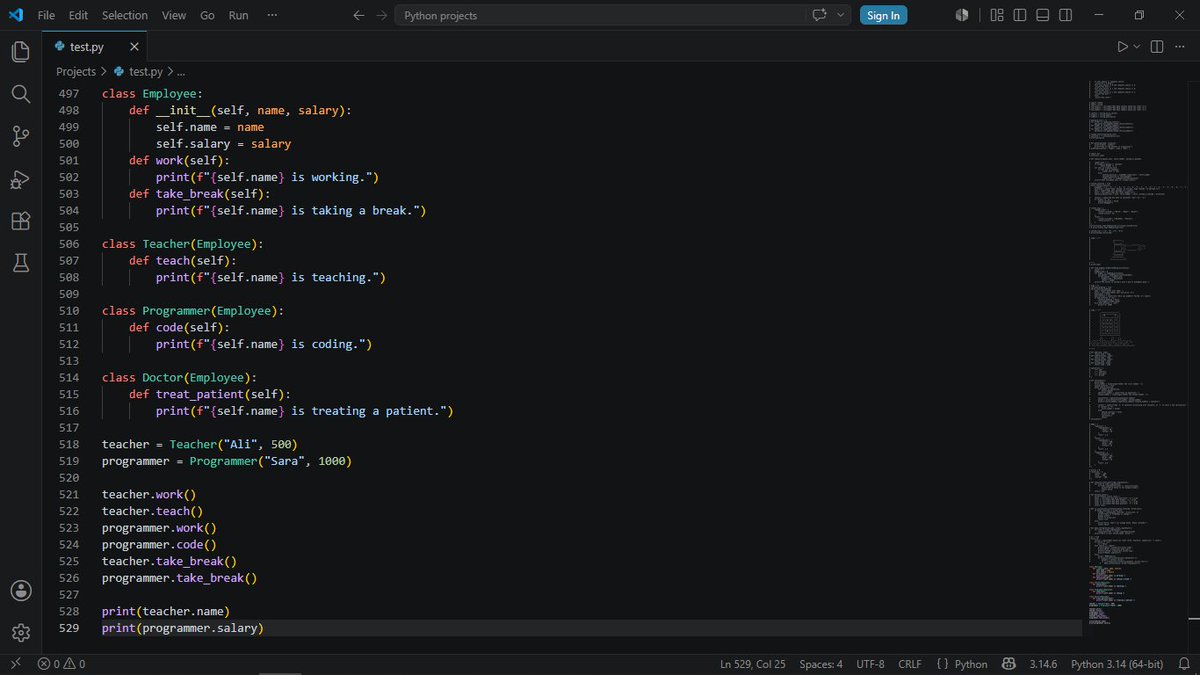Expand the run button dropdown arrow

point(1137,47)
